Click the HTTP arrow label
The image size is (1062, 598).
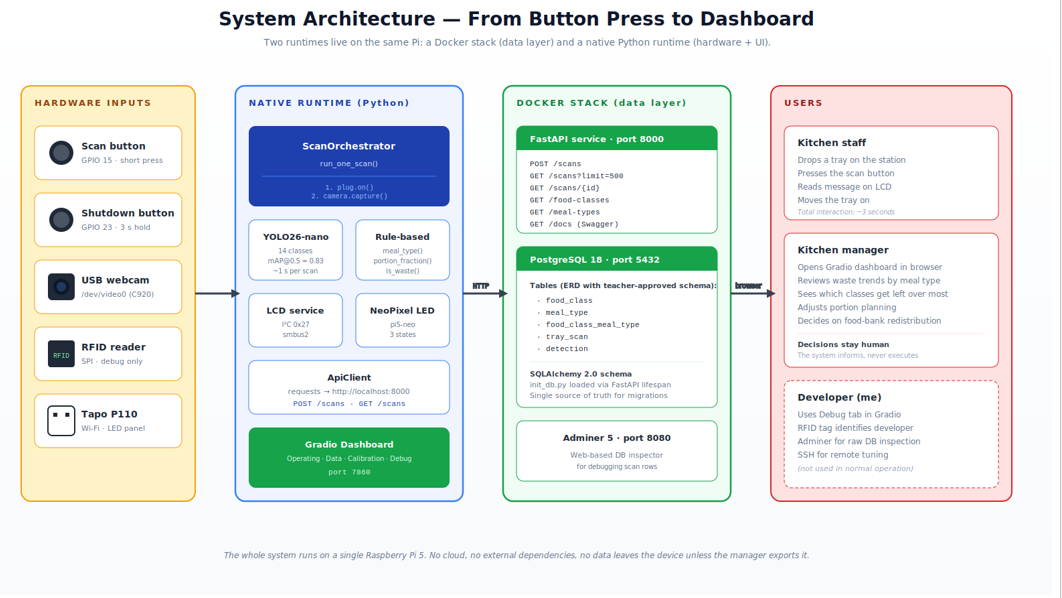click(481, 286)
